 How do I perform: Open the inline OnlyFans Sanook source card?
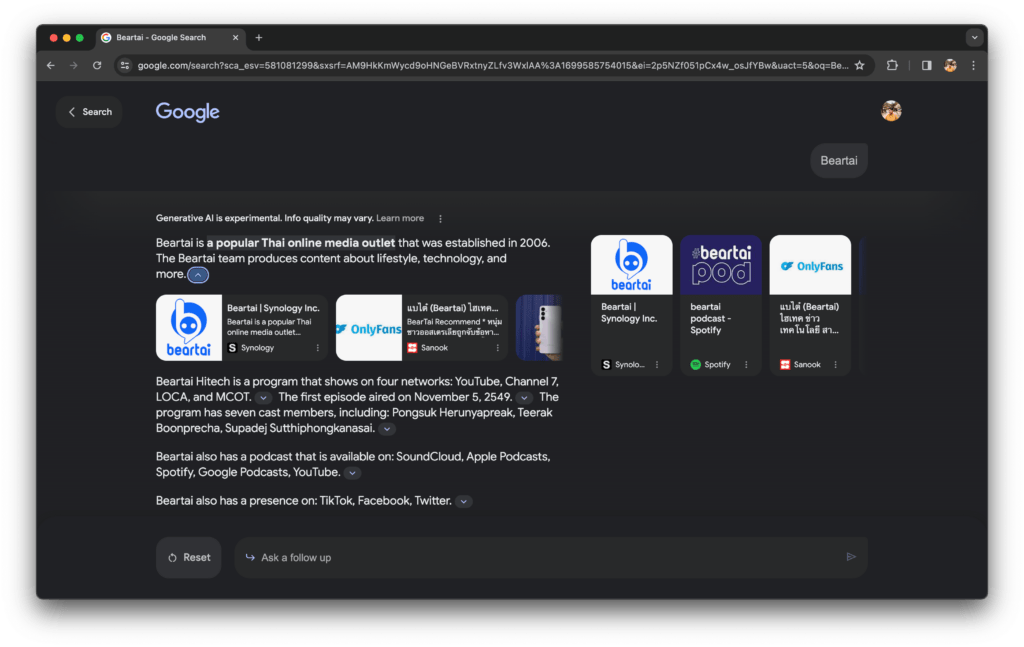point(421,328)
